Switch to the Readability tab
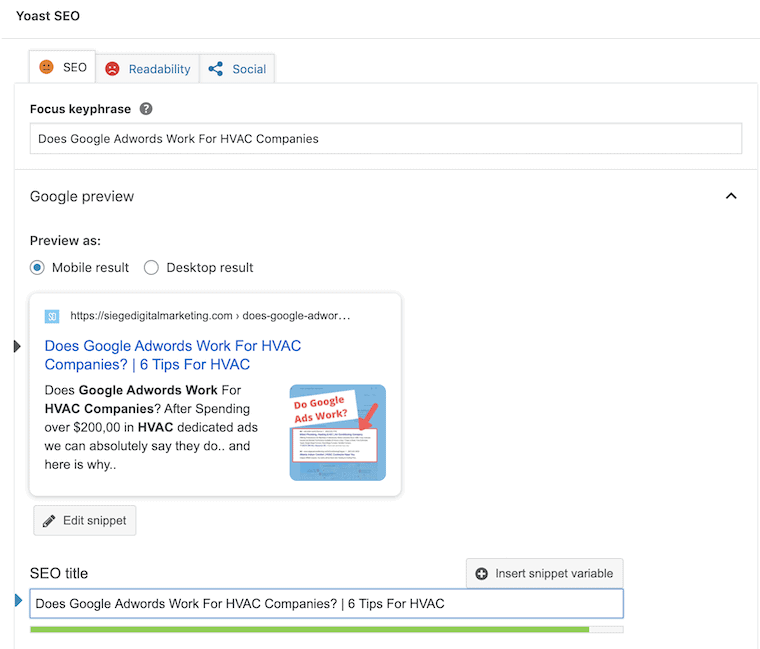This screenshot has width=760, height=649. pyautogui.click(x=147, y=69)
